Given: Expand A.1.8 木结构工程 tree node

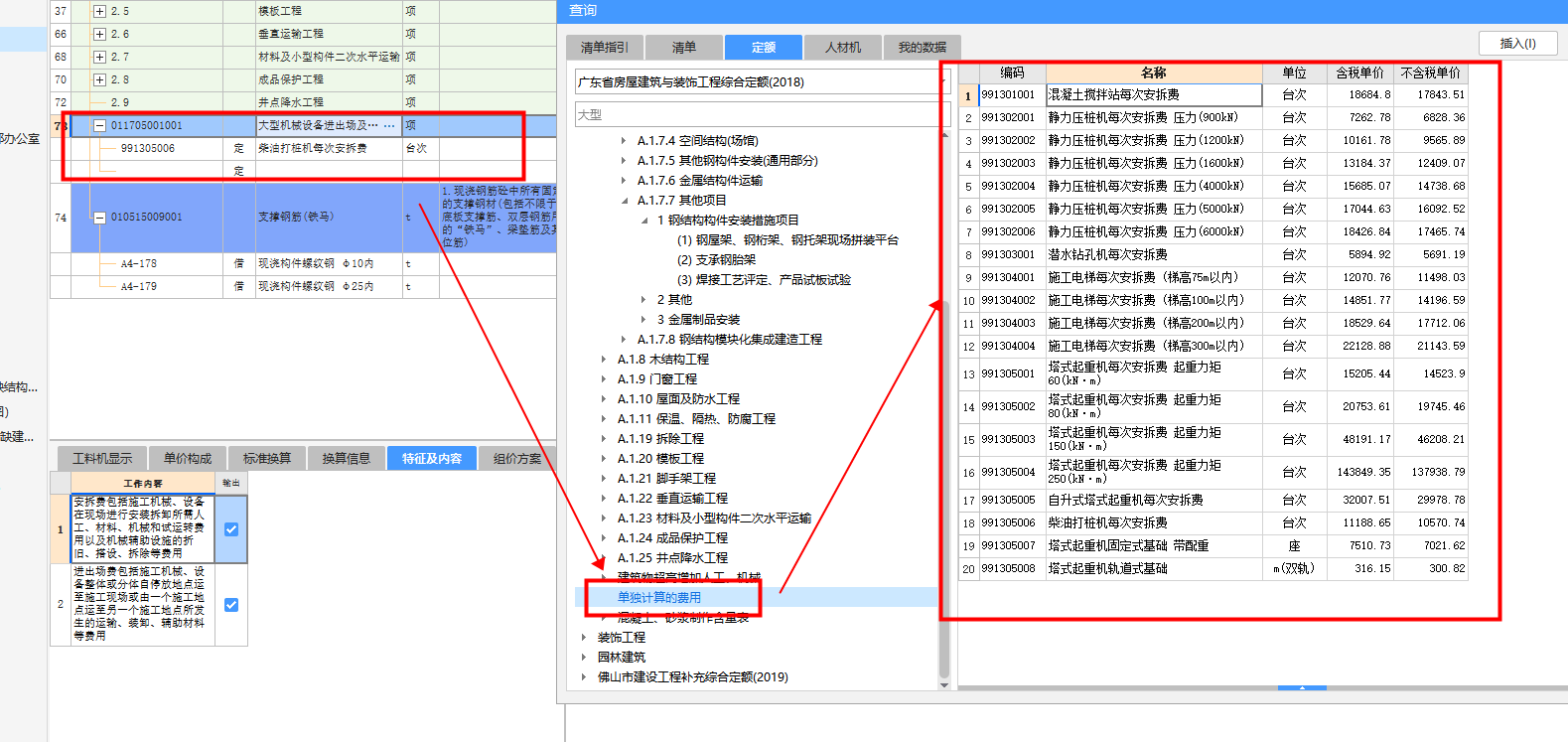Looking at the screenshot, I should pos(604,360).
